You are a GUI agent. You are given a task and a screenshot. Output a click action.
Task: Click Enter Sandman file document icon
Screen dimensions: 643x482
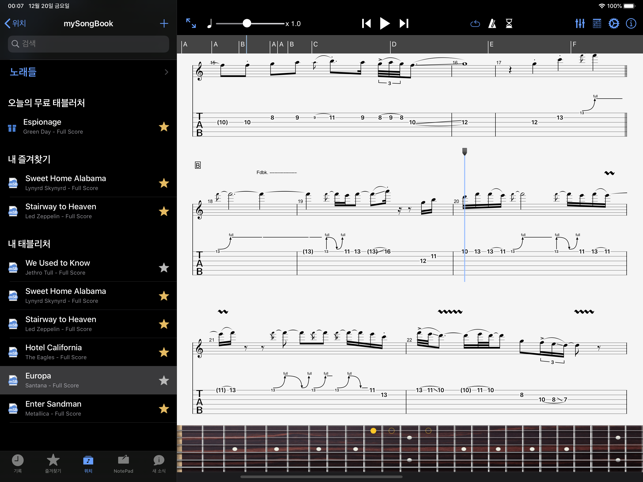coord(13,409)
